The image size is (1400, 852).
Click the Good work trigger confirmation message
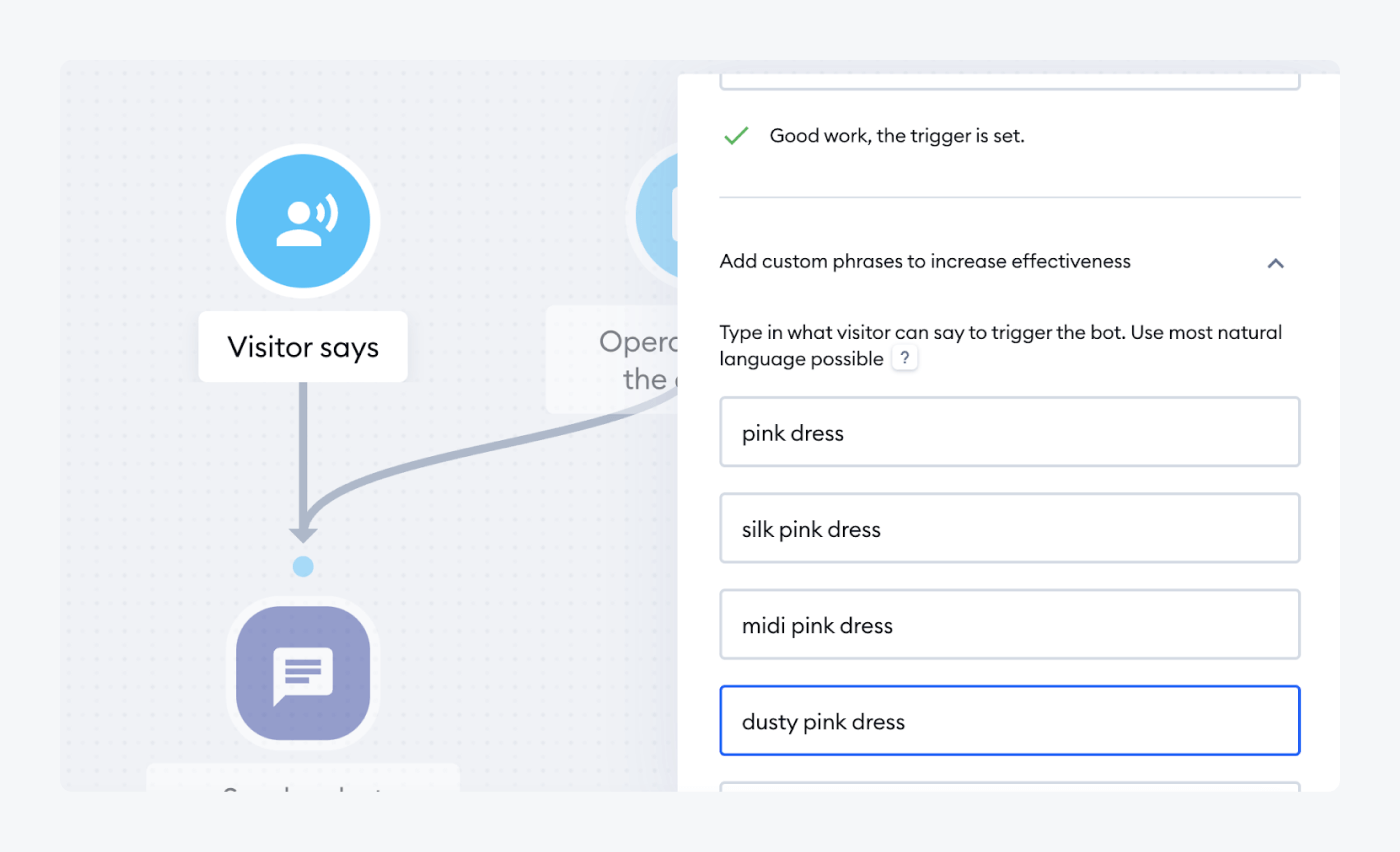896,135
